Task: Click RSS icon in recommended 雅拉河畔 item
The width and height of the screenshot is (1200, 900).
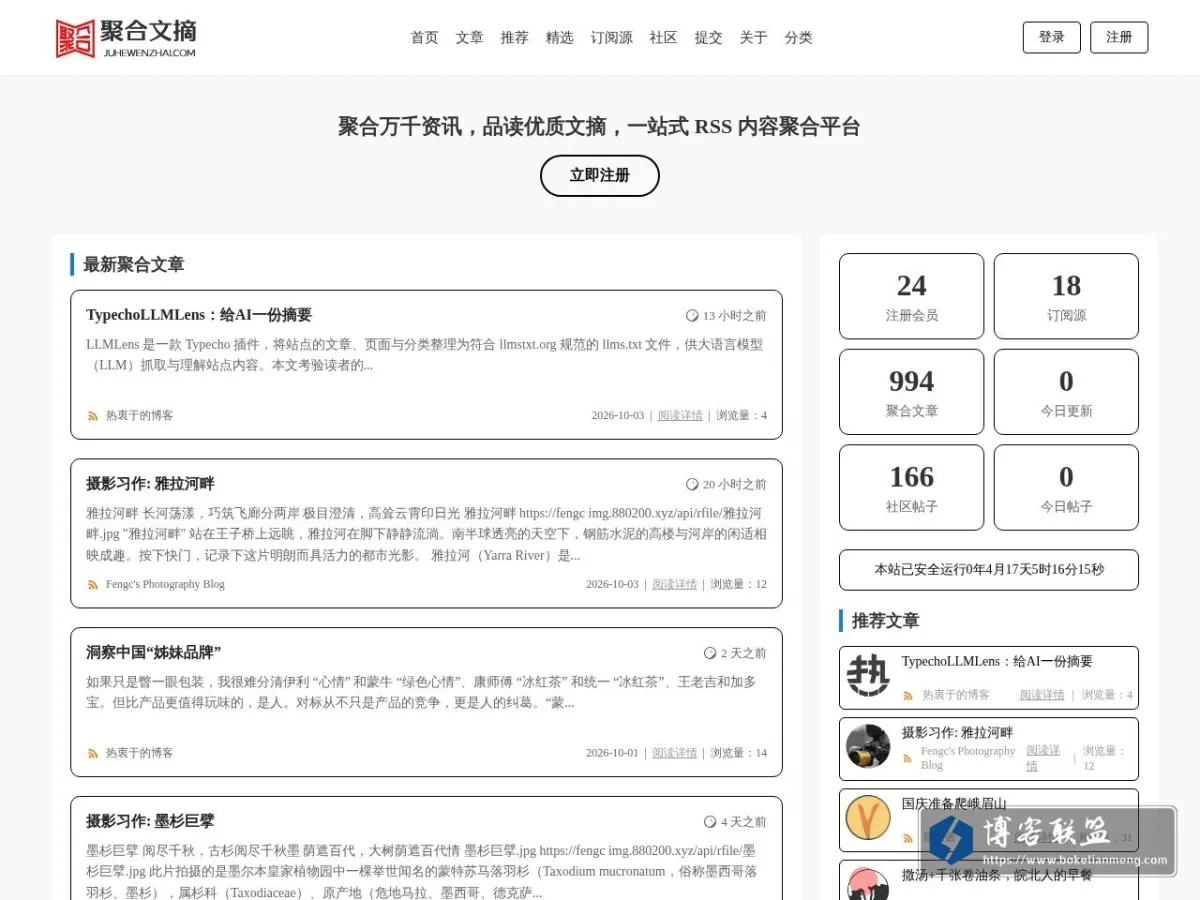Action: tap(908, 759)
